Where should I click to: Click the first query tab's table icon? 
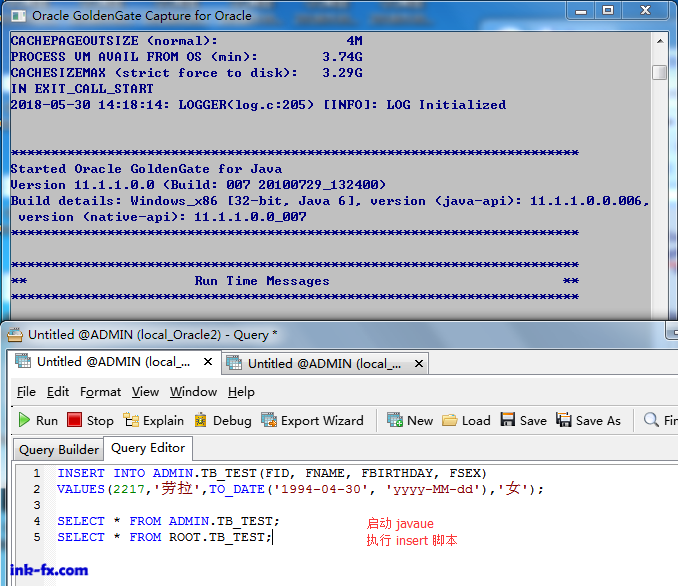click(23, 361)
